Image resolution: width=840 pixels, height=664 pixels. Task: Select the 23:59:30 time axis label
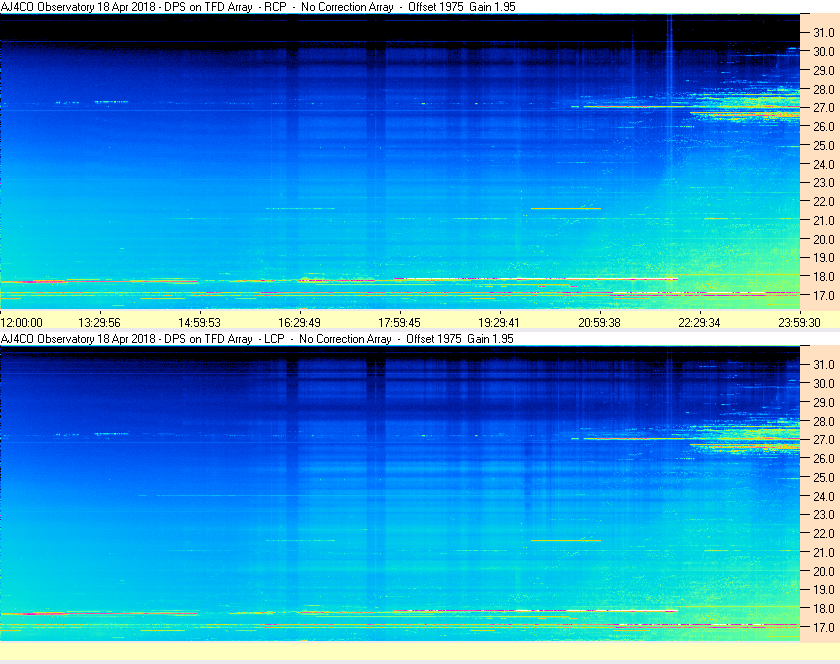click(x=799, y=323)
